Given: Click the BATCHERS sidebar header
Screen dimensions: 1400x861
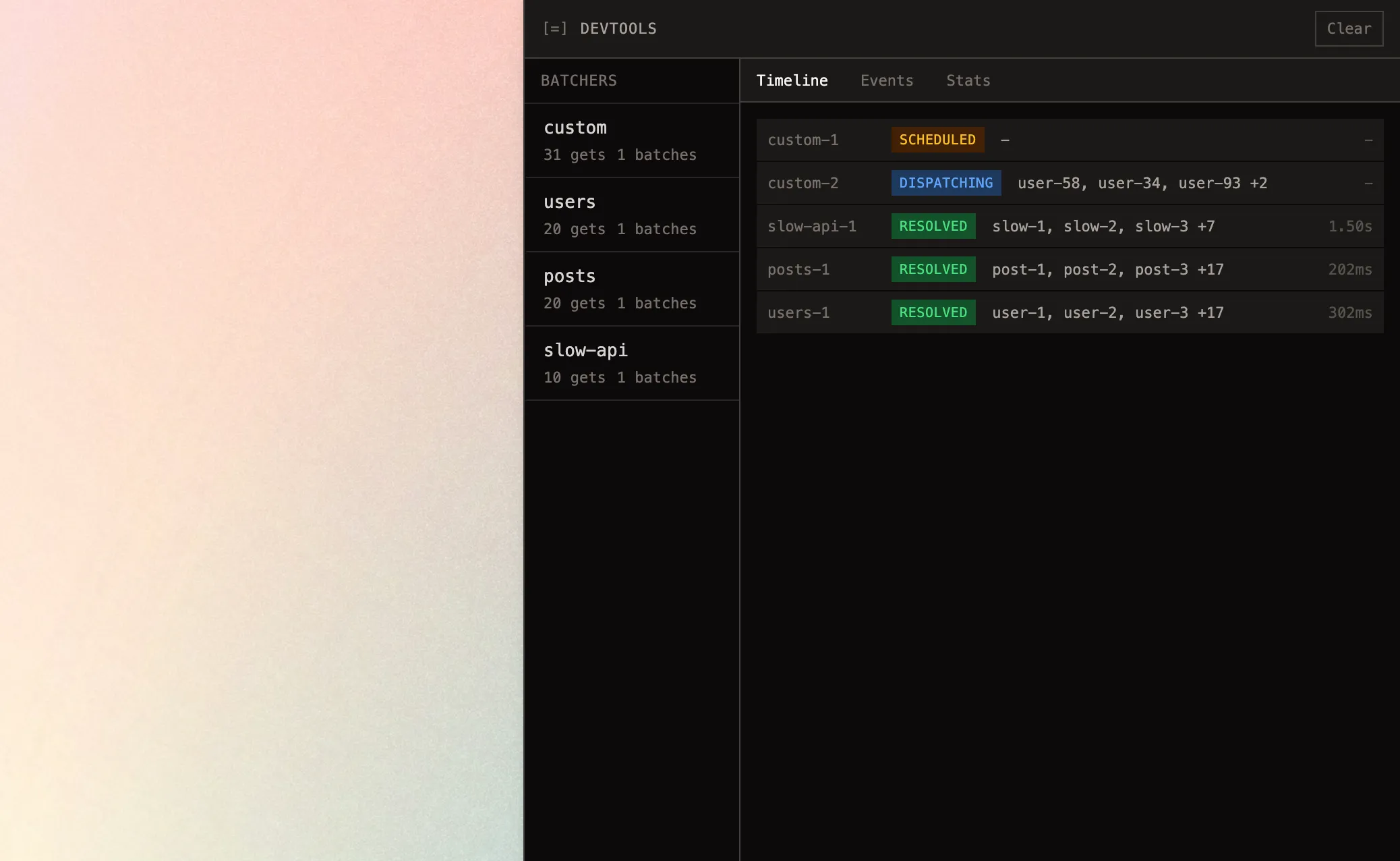Looking at the screenshot, I should [x=579, y=80].
